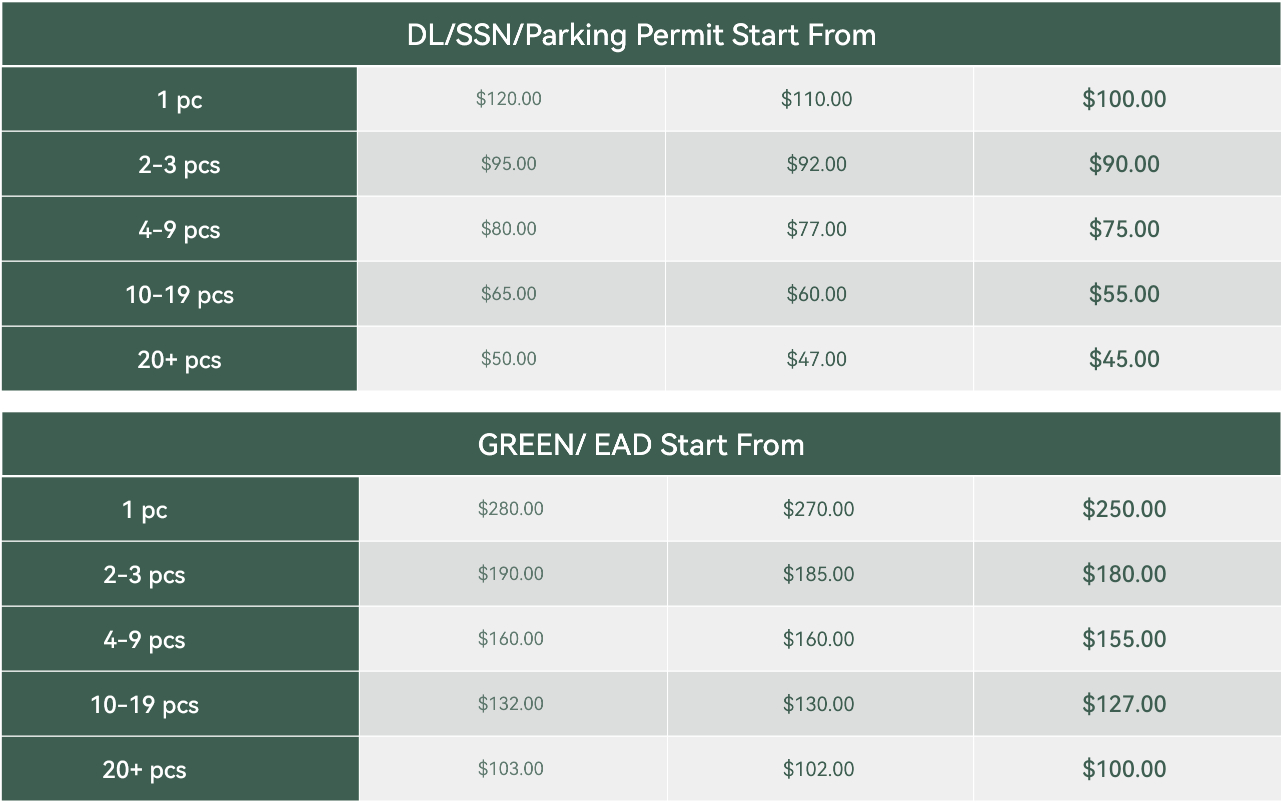Click the $103.00 price cell
Image resolution: width=1283 pixels, height=802 pixels.
pos(511,769)
